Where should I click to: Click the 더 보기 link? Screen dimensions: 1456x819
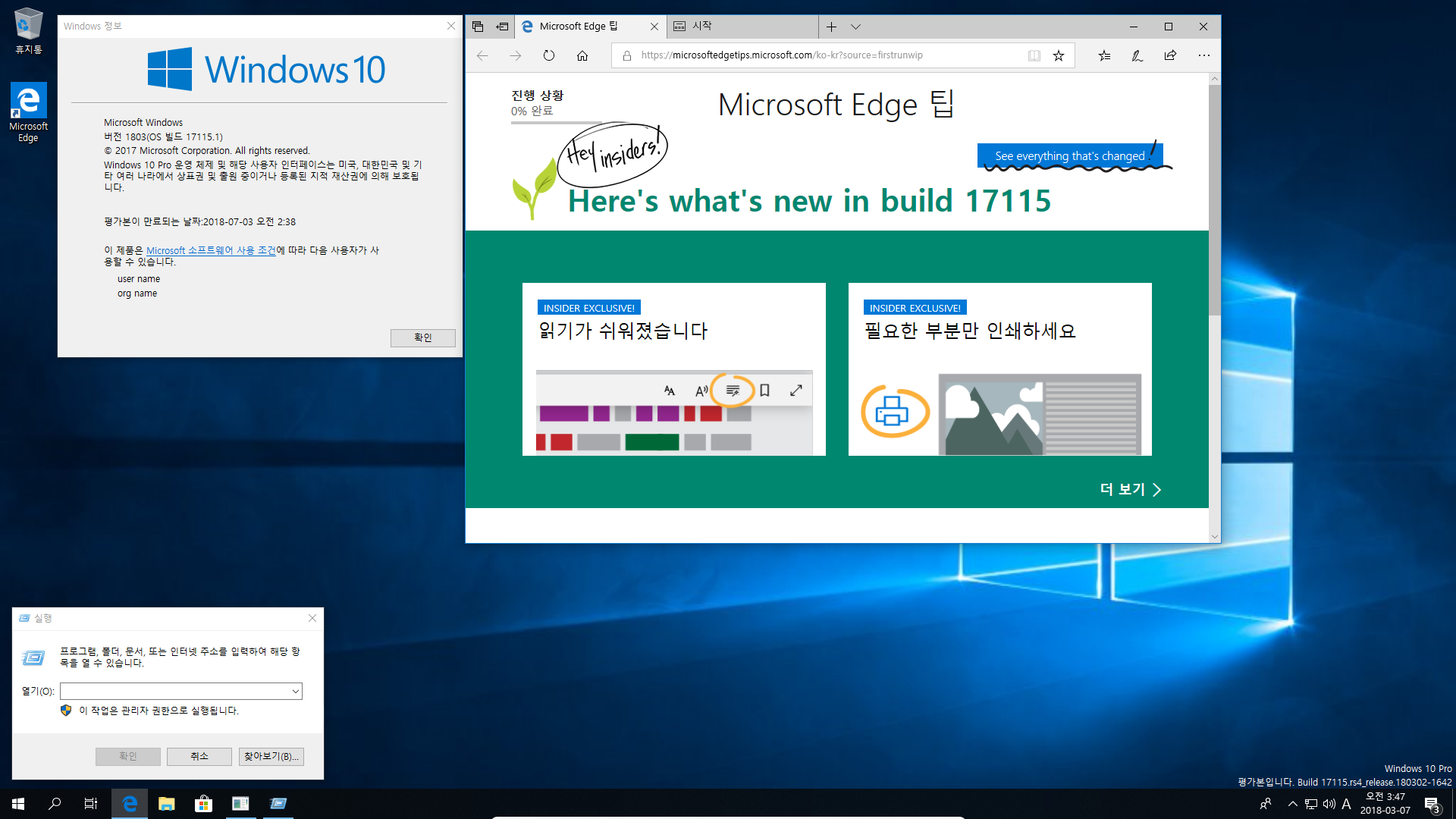point(1131,490)
